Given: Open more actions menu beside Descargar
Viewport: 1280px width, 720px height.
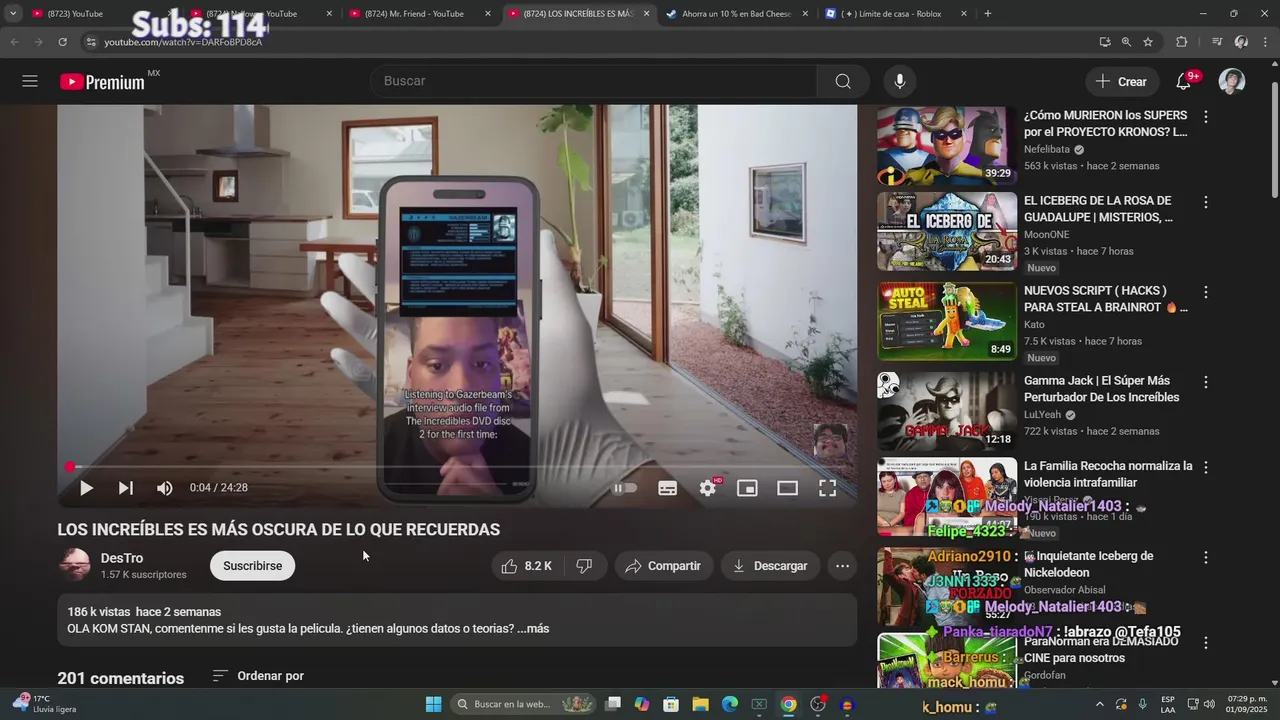Looking at the screenshot, I should point(843,566).
